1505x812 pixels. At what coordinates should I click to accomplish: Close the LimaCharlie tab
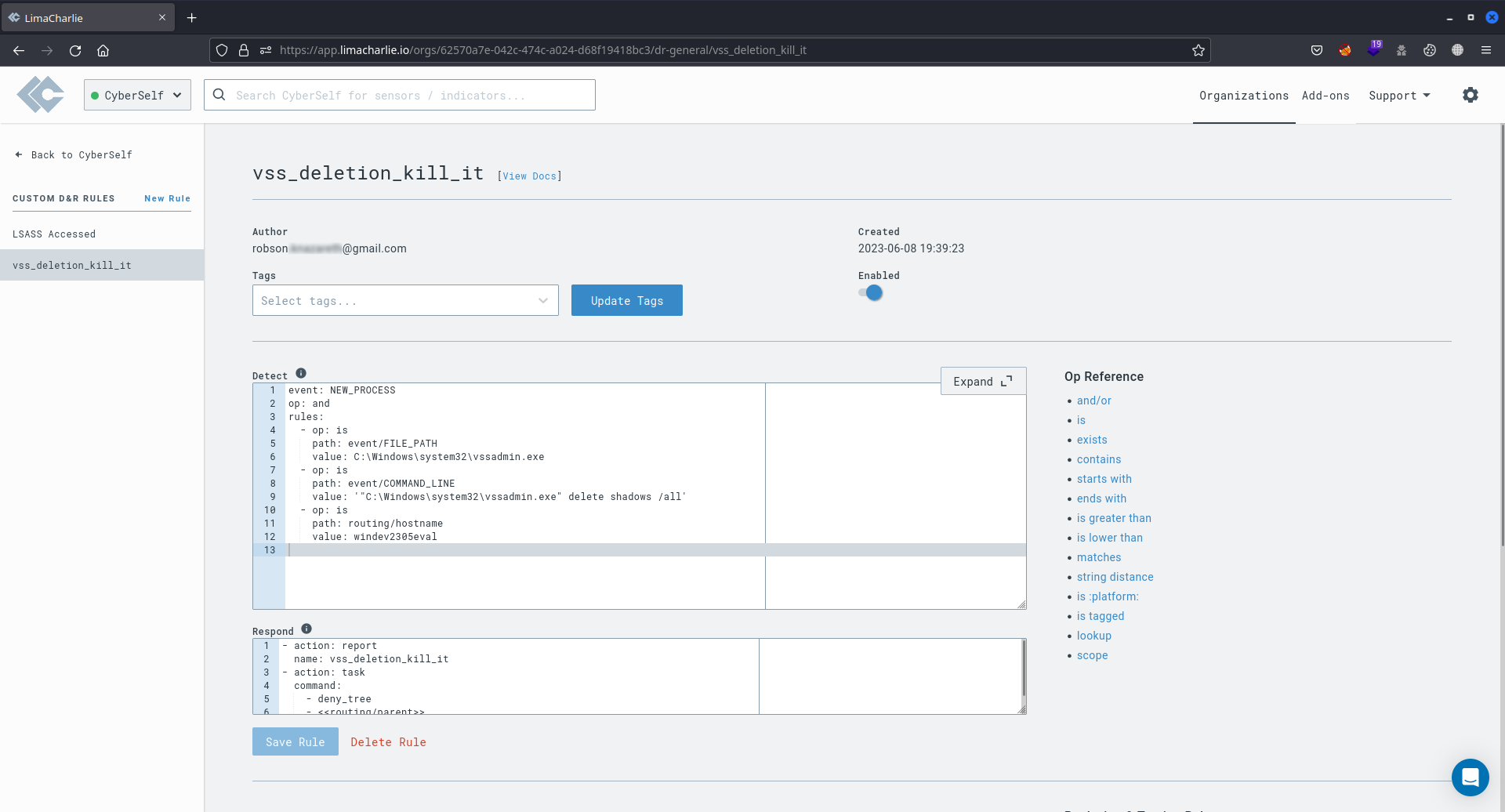[162, 17]
